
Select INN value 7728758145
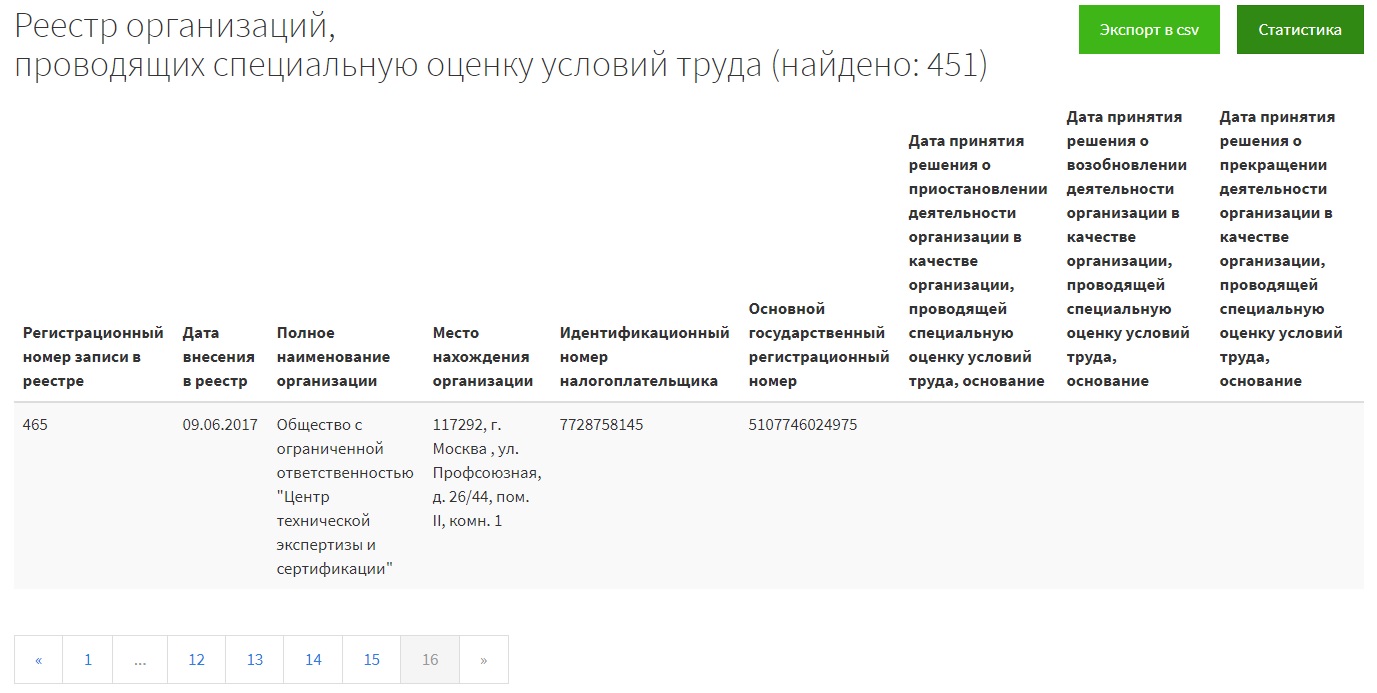coord(602,425)
